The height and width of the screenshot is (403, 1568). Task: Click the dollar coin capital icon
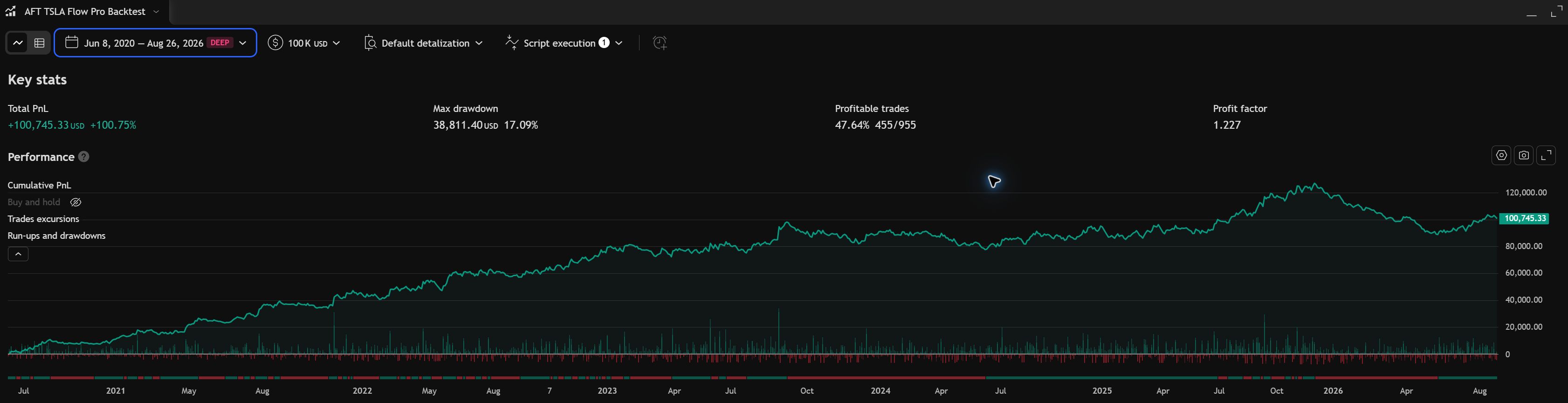[275, 42]
